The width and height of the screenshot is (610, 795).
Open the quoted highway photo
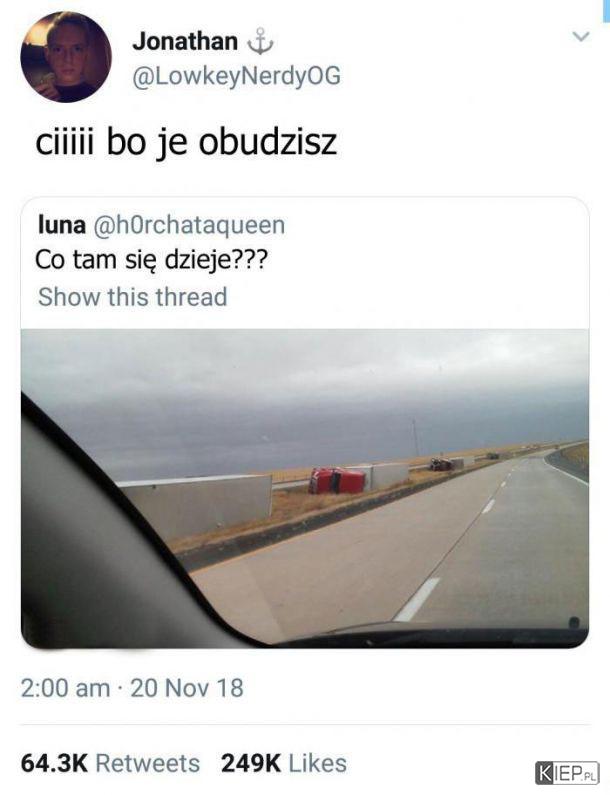[305, 488]
